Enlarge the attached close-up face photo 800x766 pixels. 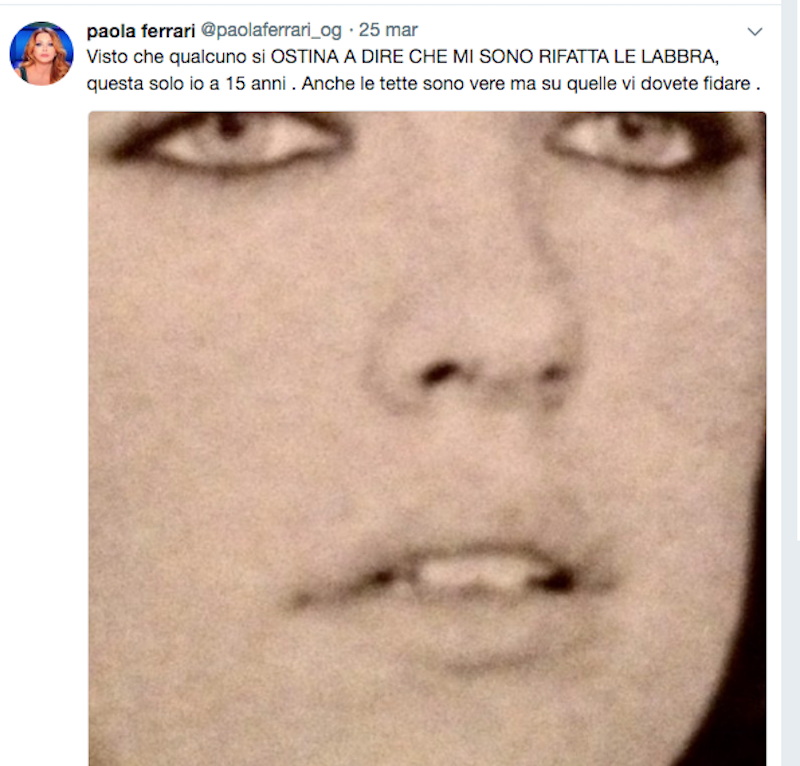point(427,438)
